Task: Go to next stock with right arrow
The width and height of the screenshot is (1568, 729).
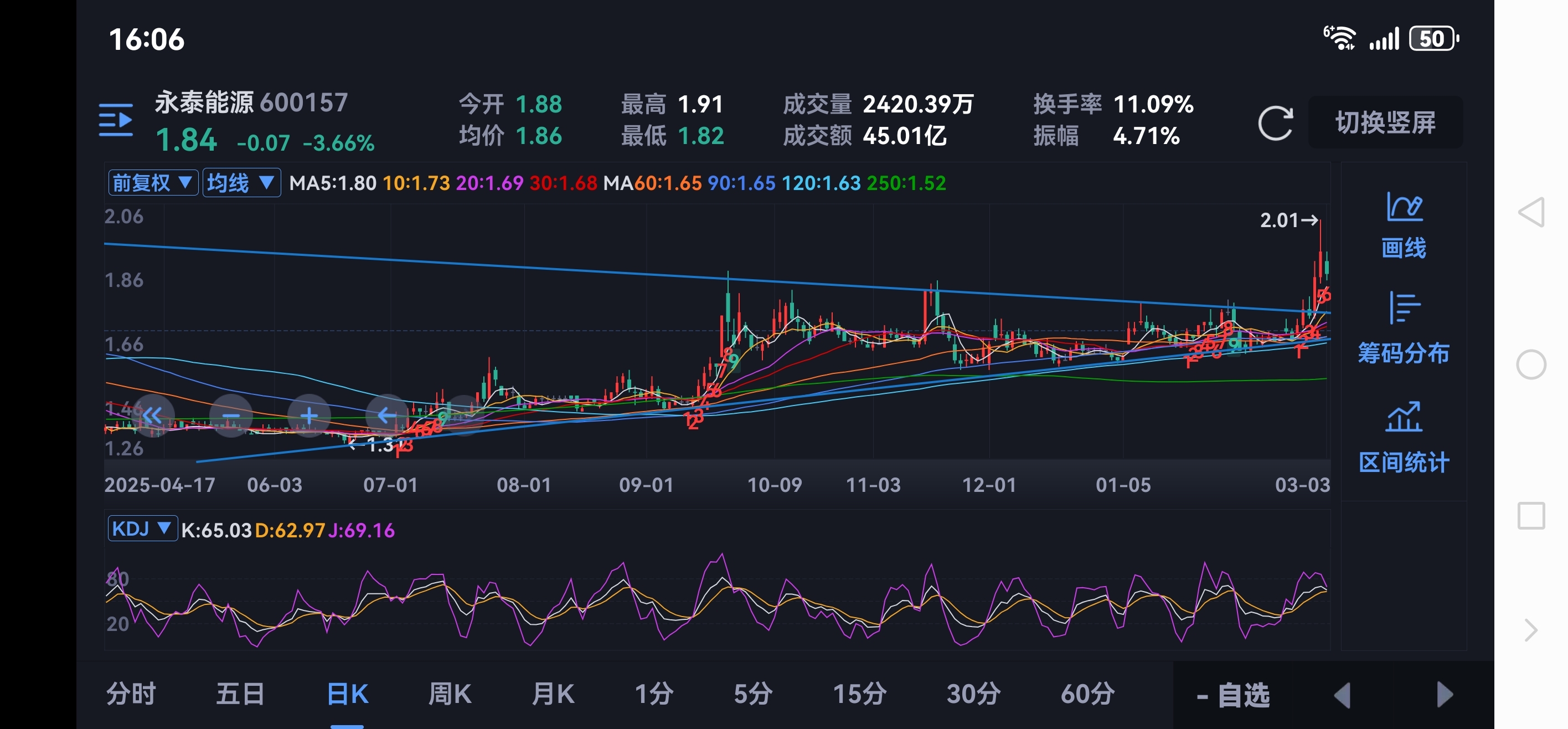Action: coord(1445,695)
